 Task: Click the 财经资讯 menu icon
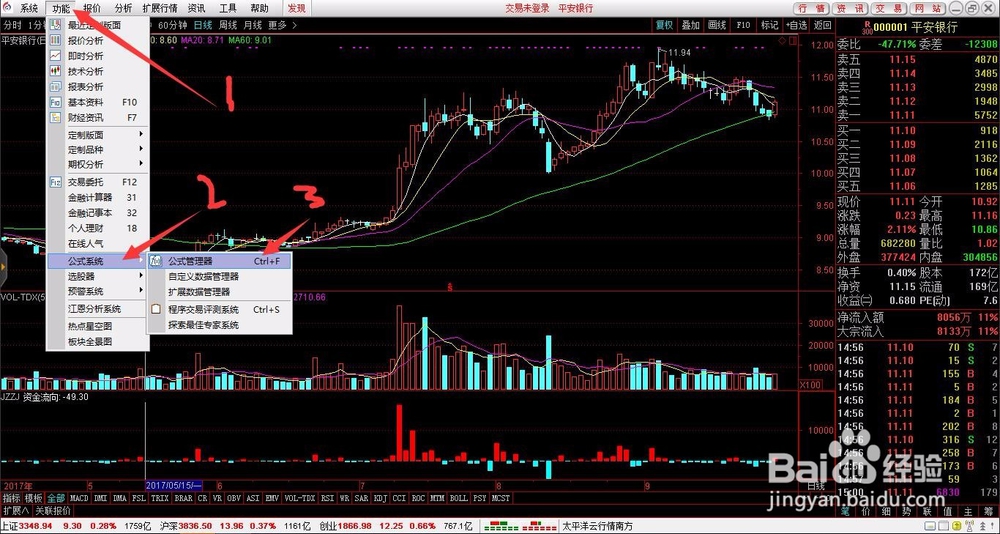pyautogui.click(x=55, y=117)
